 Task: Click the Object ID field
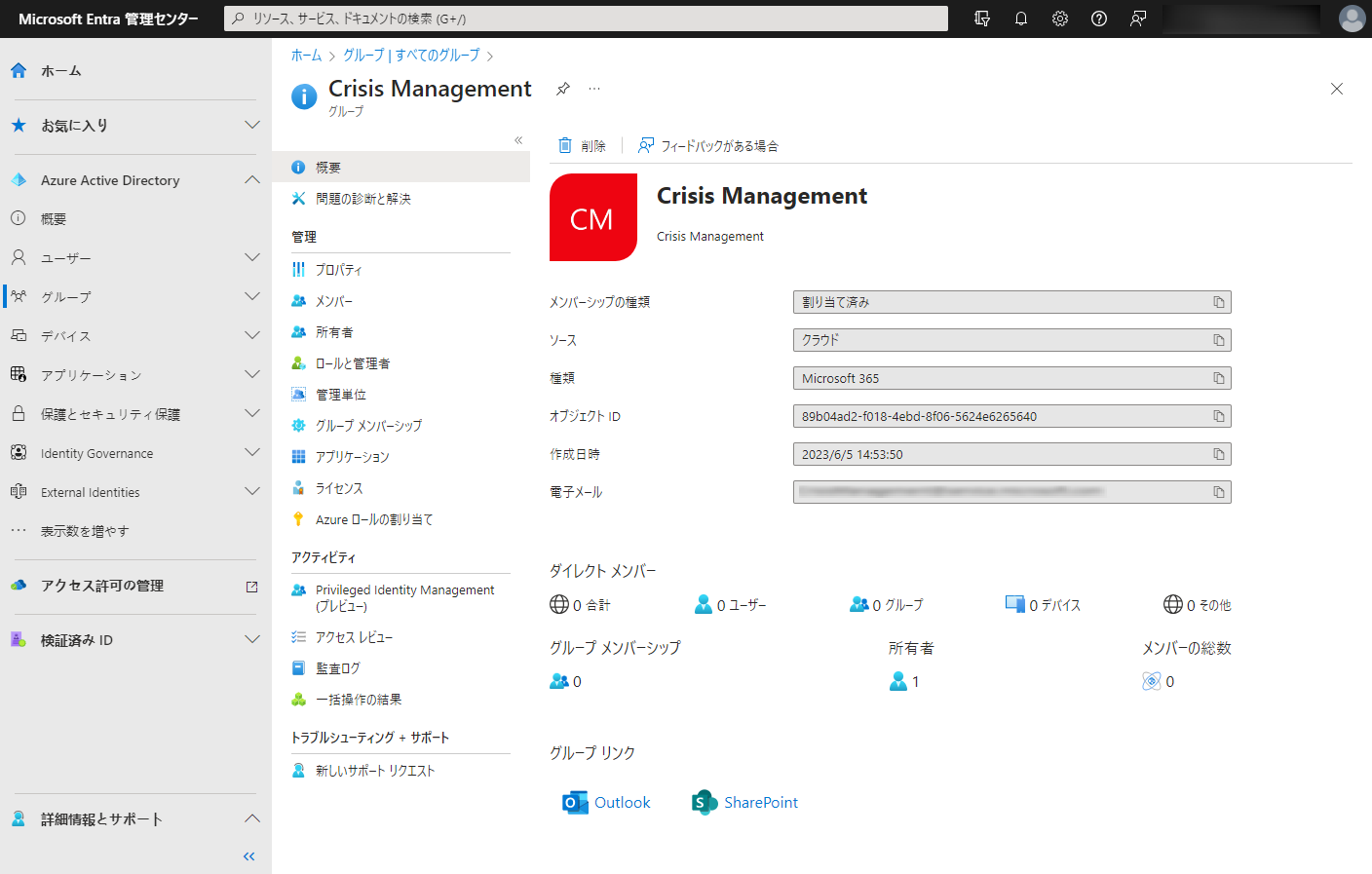(x=1011, y=416)
